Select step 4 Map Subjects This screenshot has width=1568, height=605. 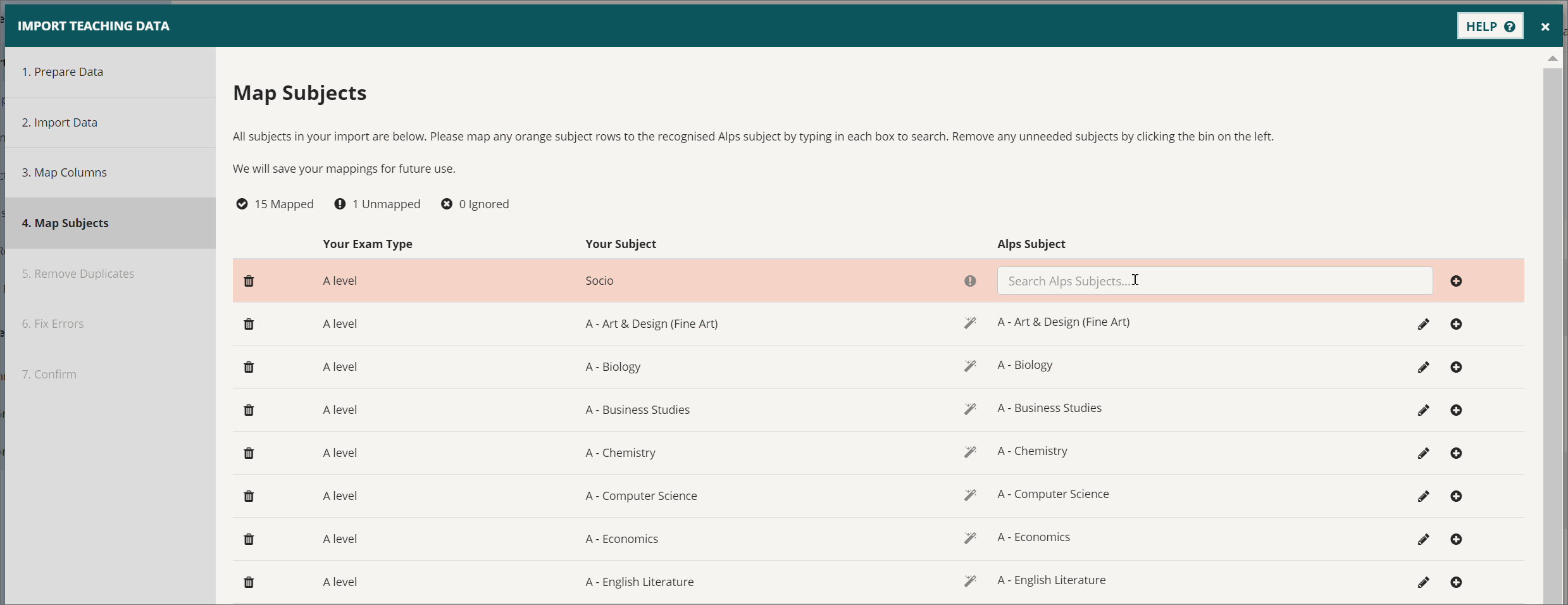pos(110,223)
